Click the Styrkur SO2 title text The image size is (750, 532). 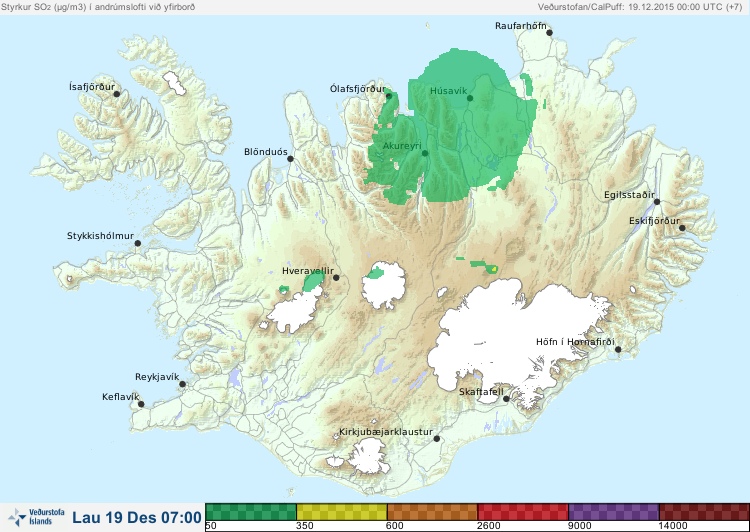coord(98,7)
